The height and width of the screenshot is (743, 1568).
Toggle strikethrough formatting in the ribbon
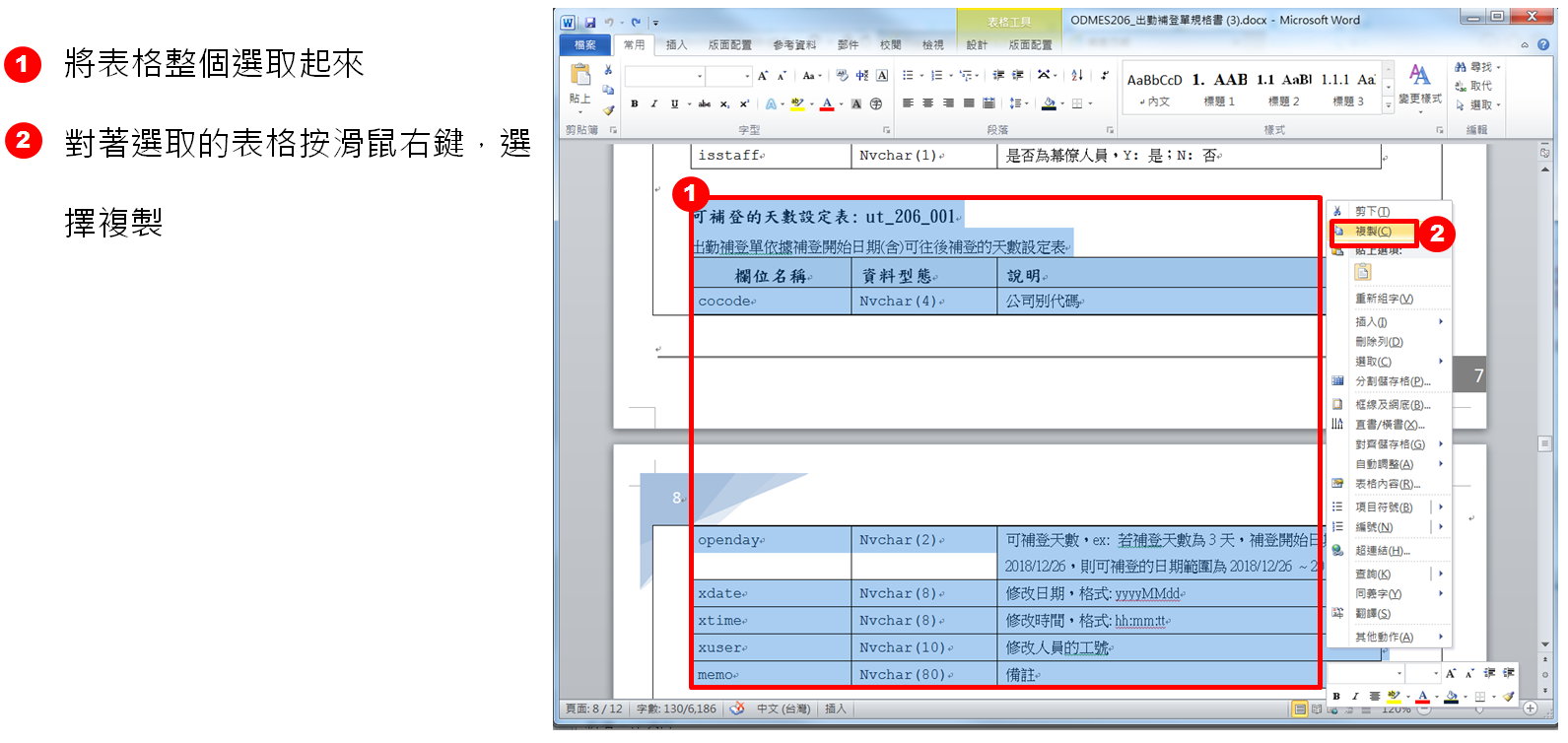pyautogui.click(x=704, y=103)
